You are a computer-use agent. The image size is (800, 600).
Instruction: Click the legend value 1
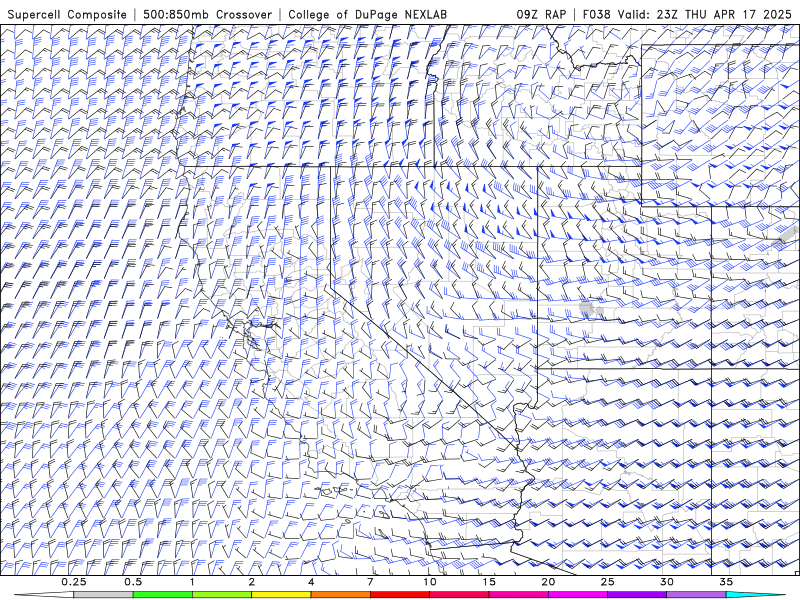[192, 582]
